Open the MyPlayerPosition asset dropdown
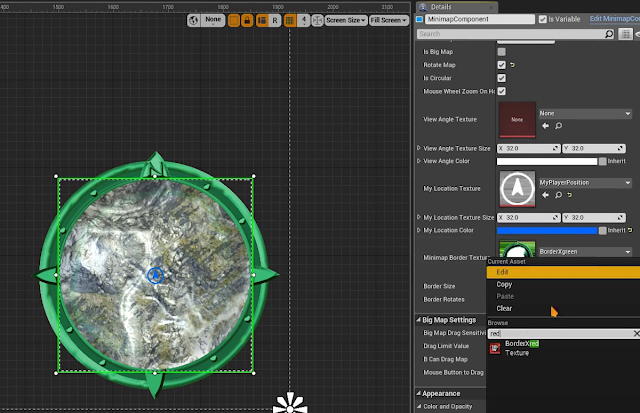This screenshot has height=413, width=640. 585,182
